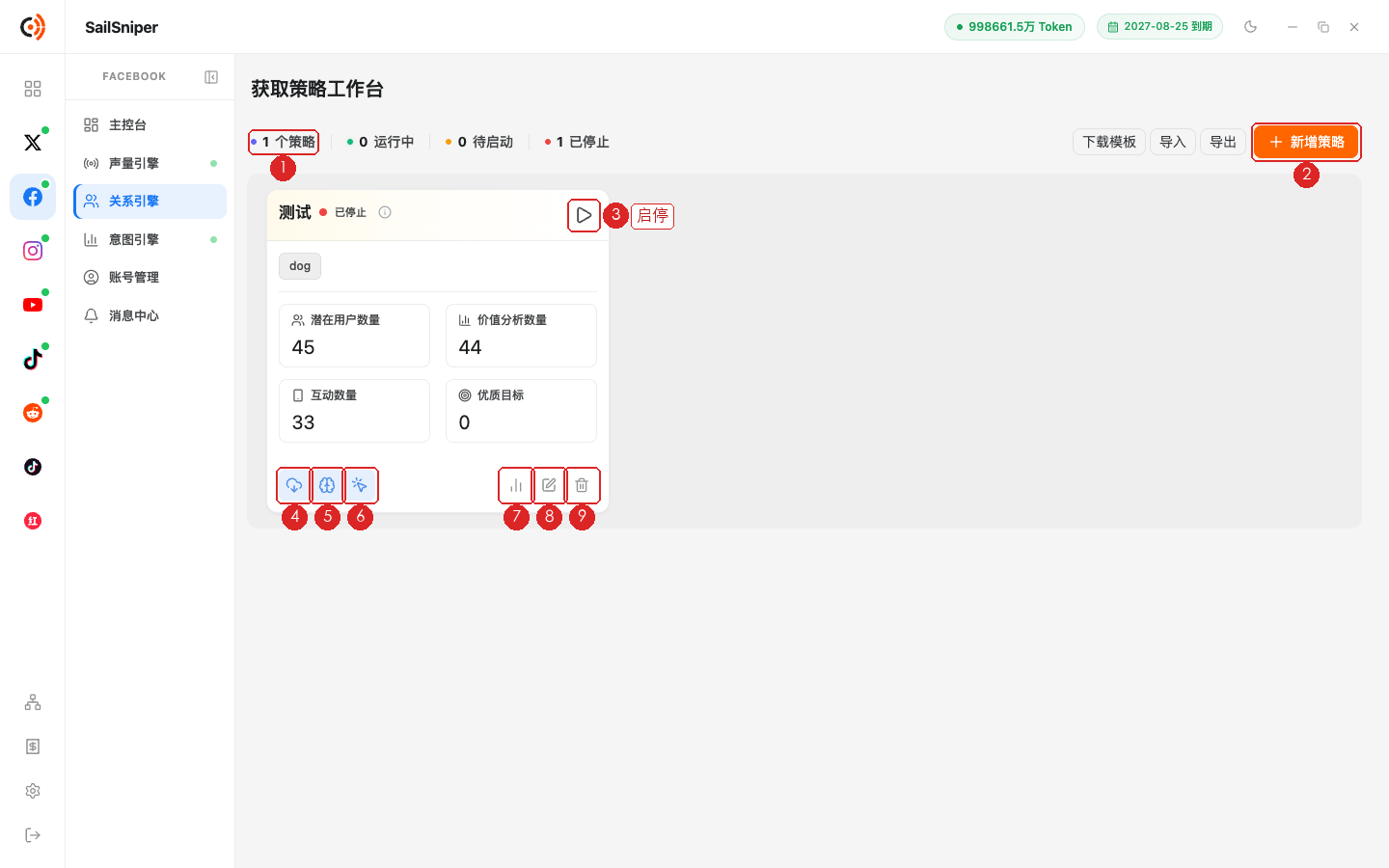This screenshot has width=1389, height=868.
Task: Click the 导出 button
Action: 1223,142
